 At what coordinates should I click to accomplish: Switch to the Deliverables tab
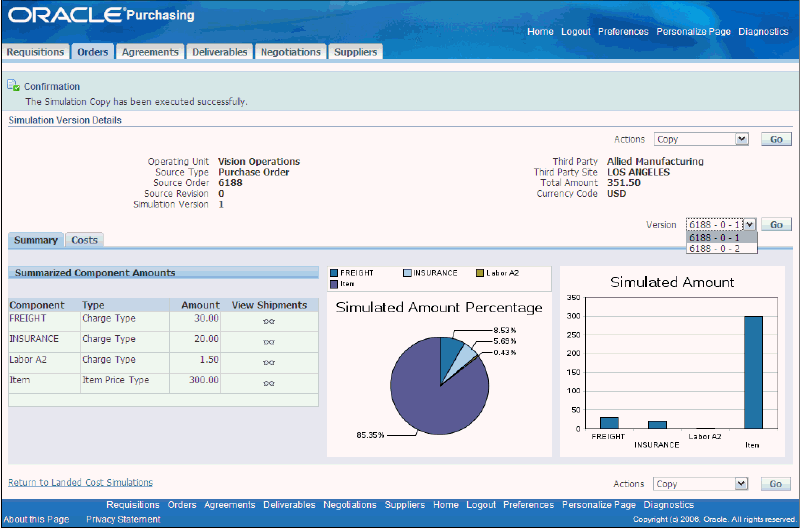[x=219, y=52]
